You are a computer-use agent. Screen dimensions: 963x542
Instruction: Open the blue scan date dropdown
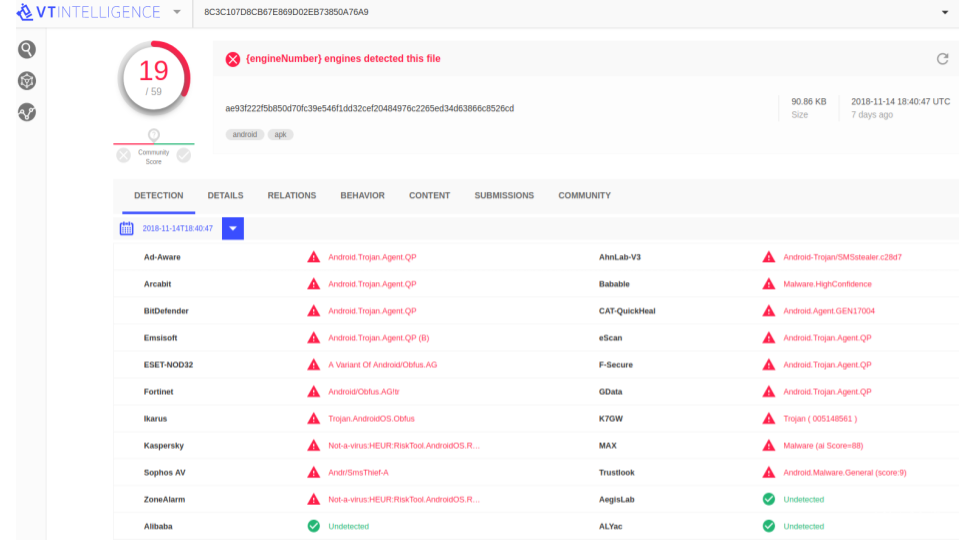click(x=232, y=228)
